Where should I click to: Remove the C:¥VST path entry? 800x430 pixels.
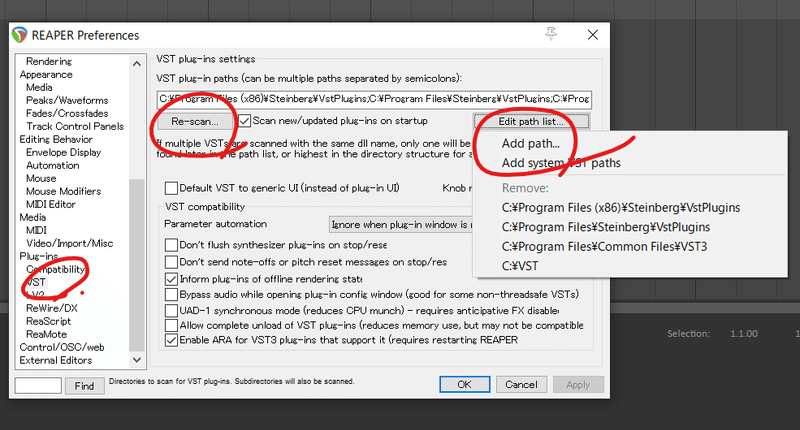point(520,266)
